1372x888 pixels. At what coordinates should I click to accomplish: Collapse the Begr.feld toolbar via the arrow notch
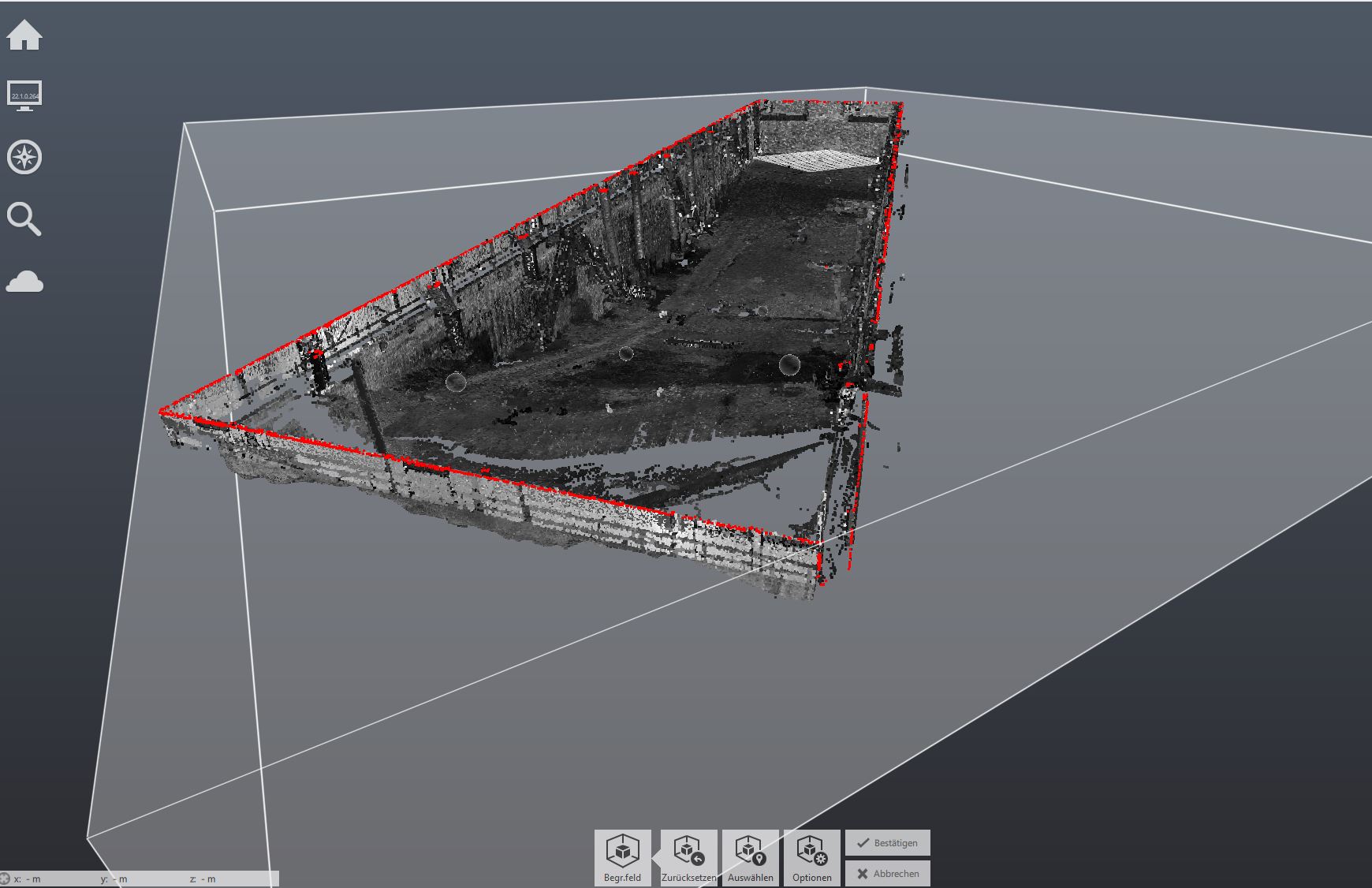tap(656, 852)
